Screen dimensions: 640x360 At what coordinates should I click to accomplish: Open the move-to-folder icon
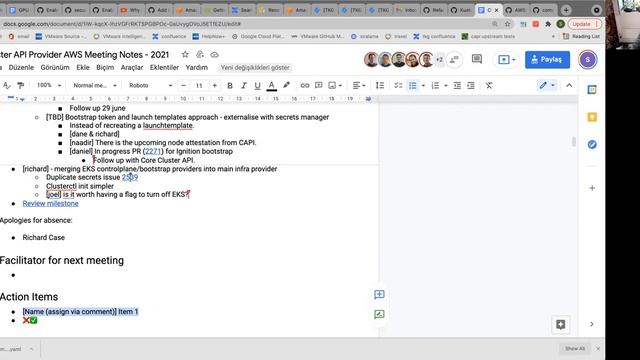200,55
